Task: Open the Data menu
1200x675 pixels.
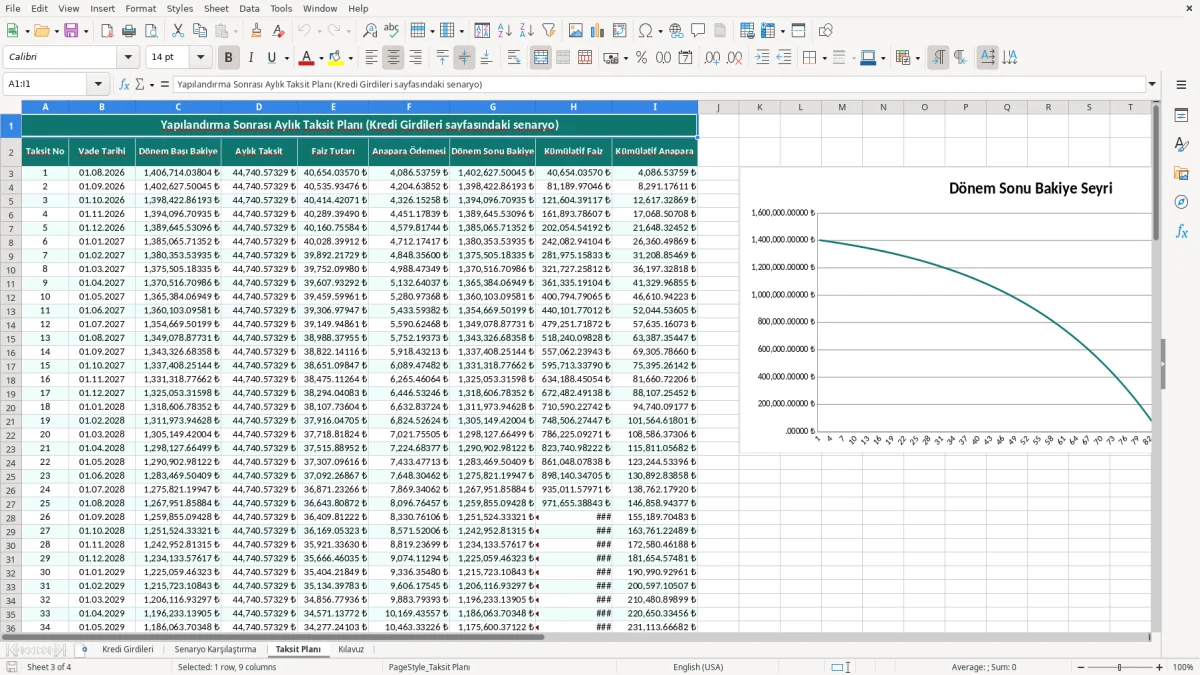Action: [249, 8]
